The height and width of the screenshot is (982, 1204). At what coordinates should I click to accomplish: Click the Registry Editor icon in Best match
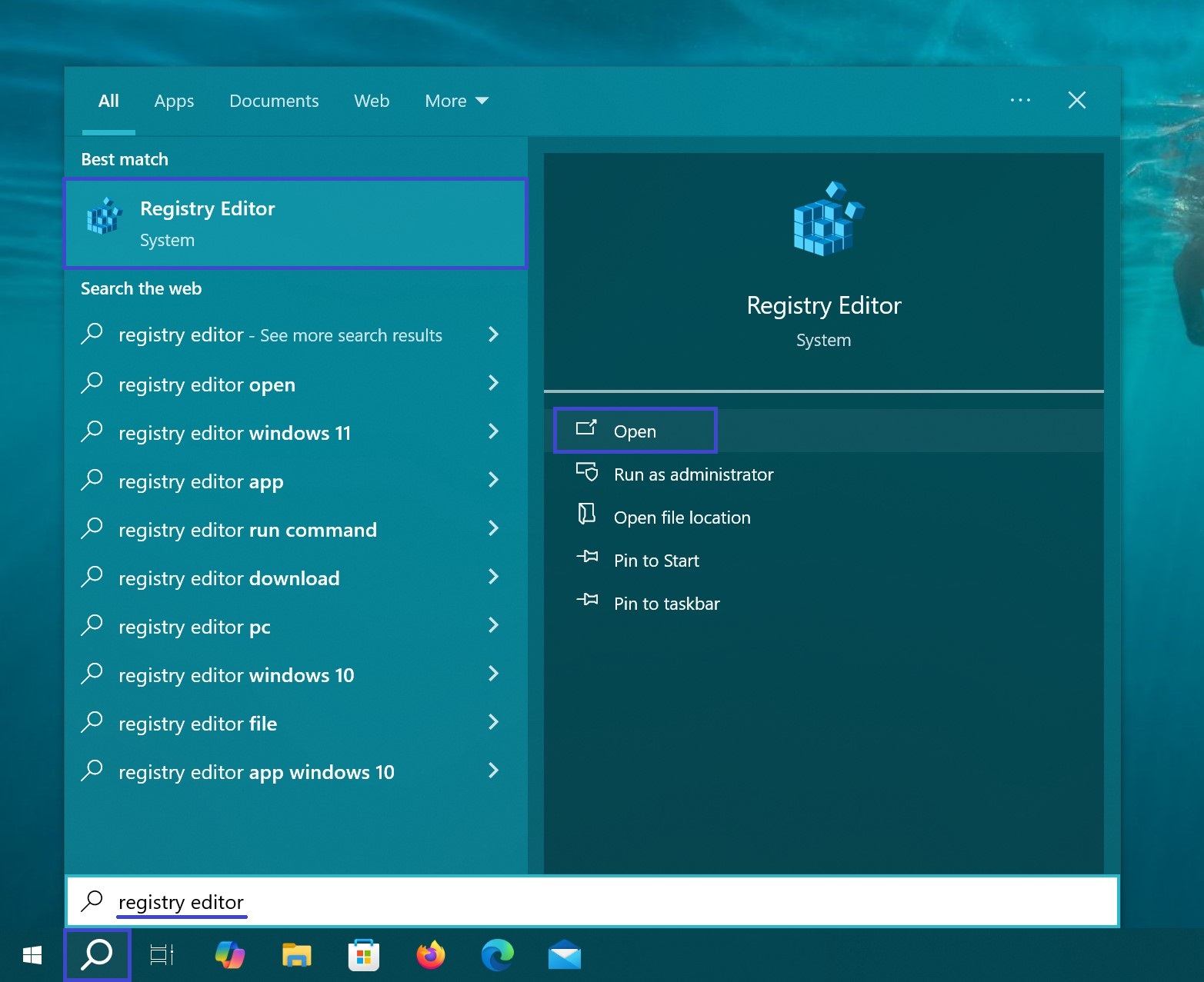pyautogui.click(x=105, y=216)
